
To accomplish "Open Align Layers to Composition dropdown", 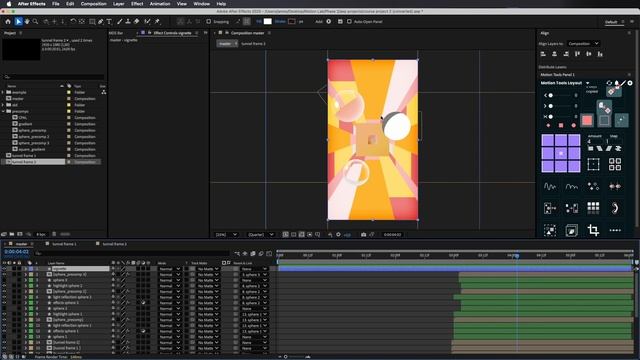I will pyautogui.click(x=583, y=44).
